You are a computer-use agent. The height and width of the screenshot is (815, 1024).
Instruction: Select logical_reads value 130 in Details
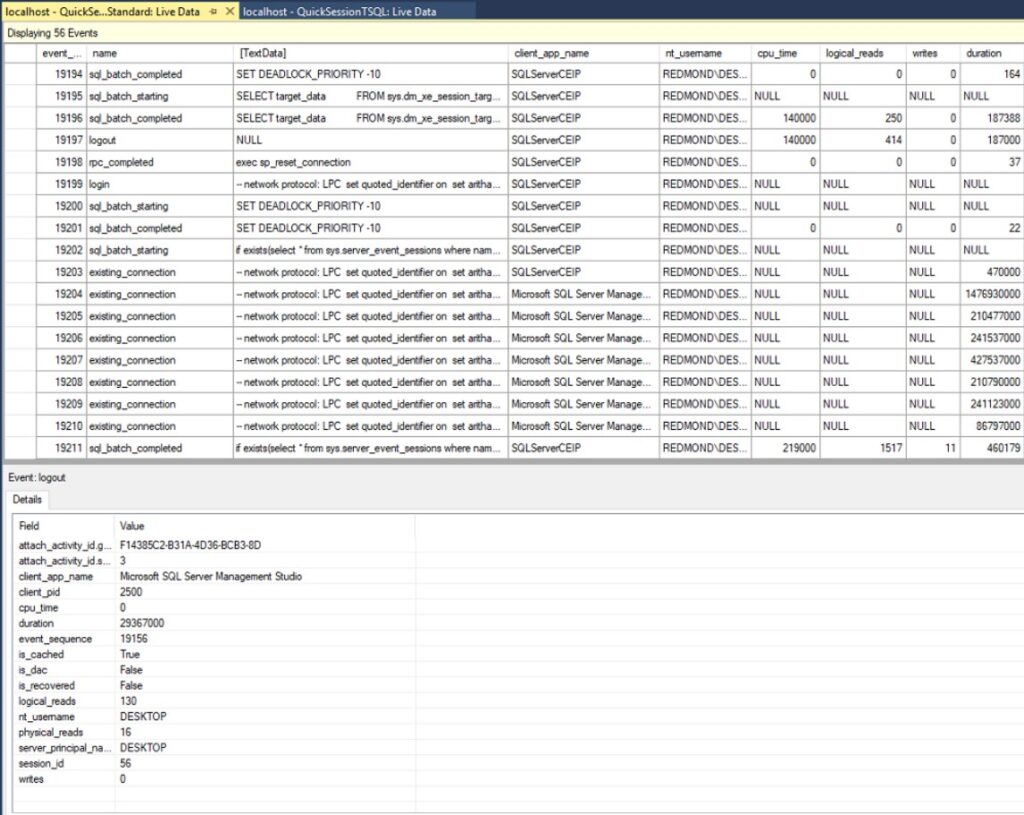[x=128, y=701]
